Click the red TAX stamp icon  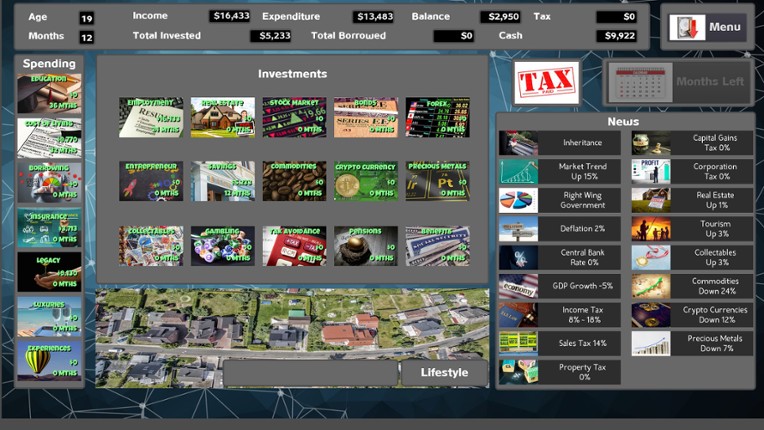click(546, 81)
